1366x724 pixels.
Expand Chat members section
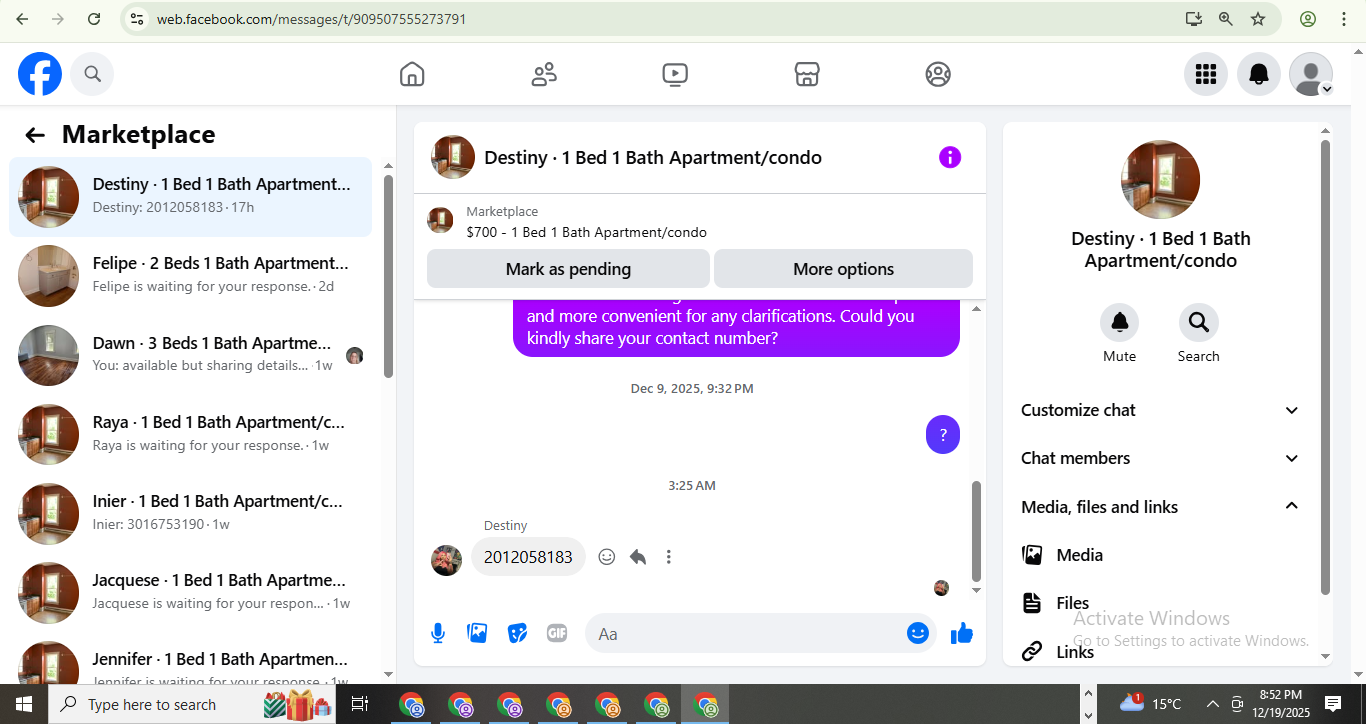(x=1161, y=458)
